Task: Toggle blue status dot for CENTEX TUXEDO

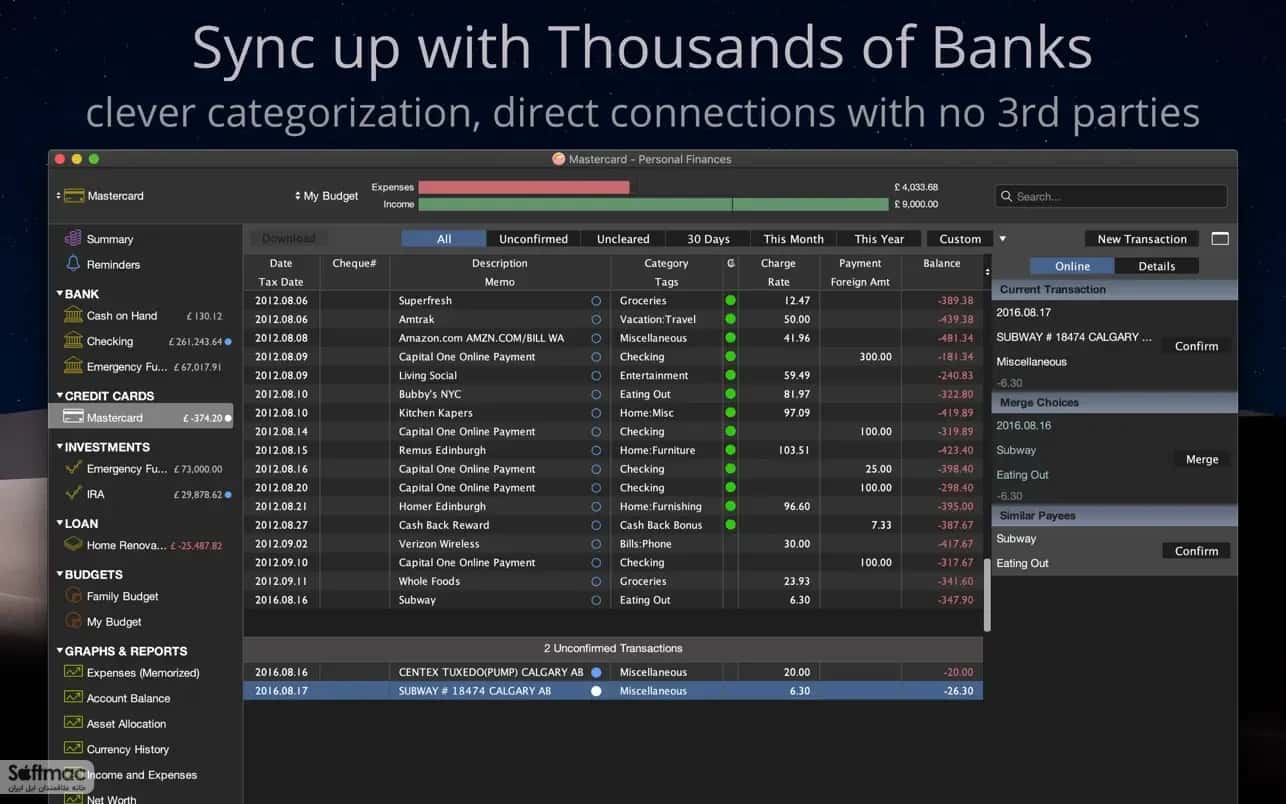Action: click(x=596, y=672)
